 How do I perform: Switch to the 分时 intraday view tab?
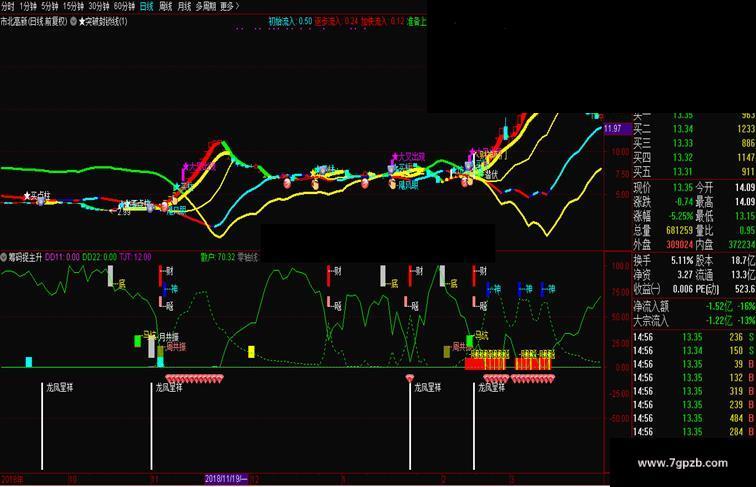8,6
